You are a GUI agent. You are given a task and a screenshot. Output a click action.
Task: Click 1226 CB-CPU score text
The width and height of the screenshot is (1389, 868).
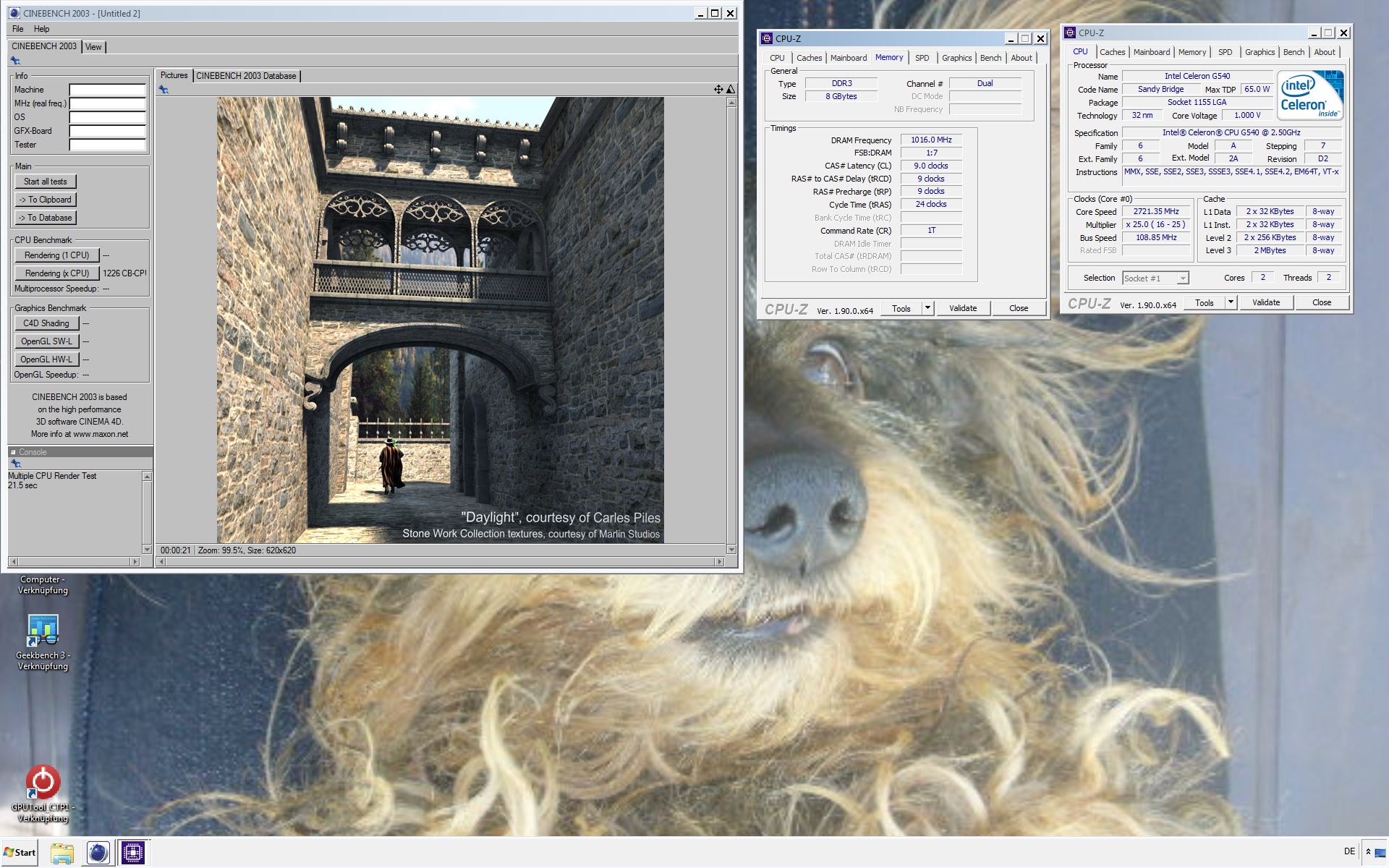pos(124,273)
